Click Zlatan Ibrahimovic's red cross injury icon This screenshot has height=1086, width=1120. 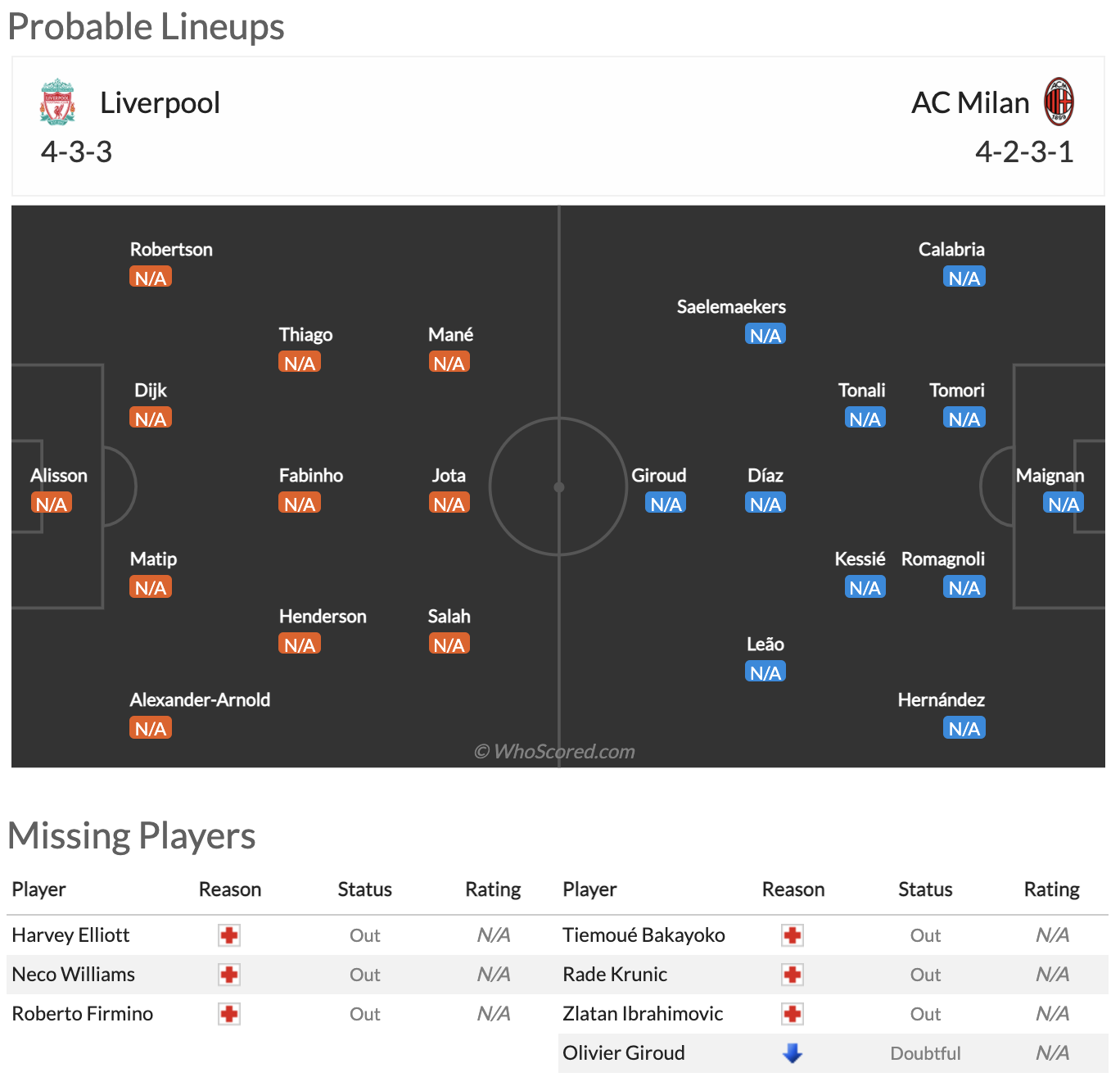coord(792,1014)
